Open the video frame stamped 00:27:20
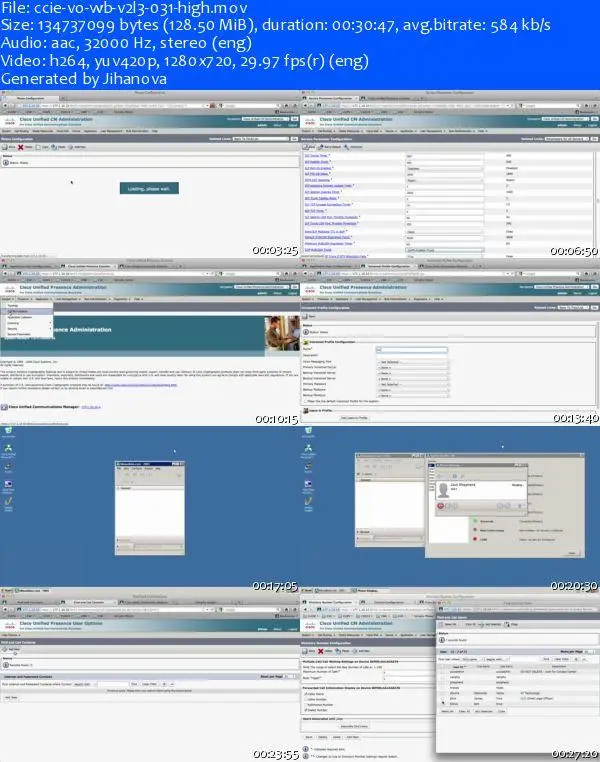 click(450, 677)
